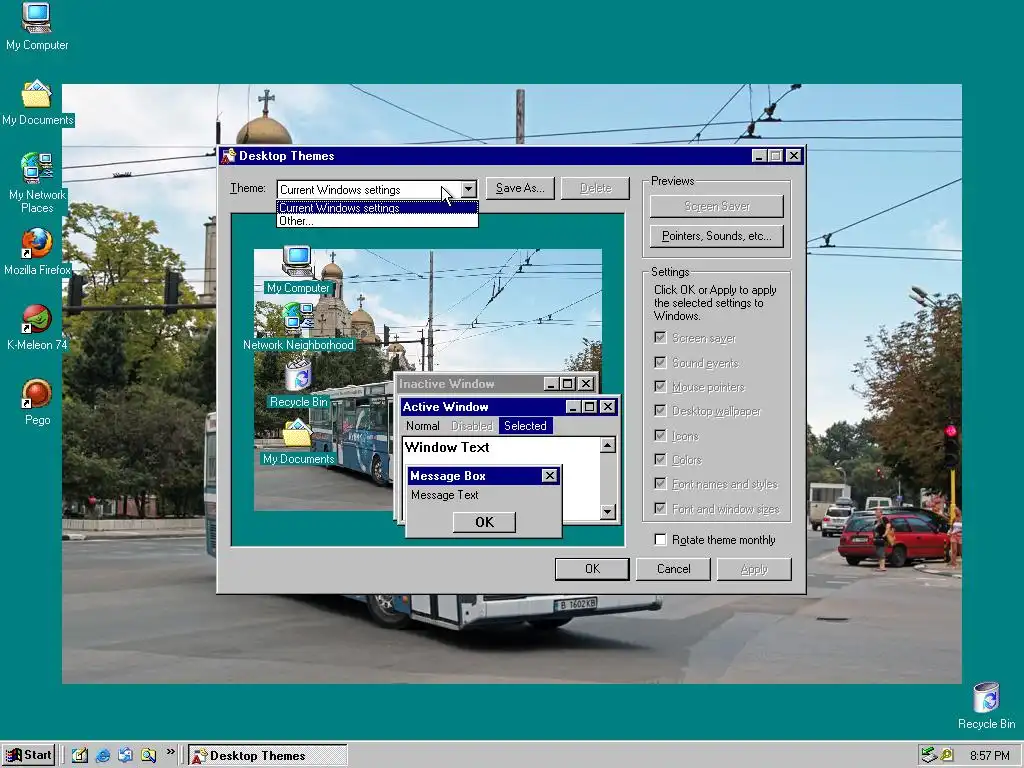Click the Selected menu item in preview
This screenshot has width=1024, height=768.
525,426
